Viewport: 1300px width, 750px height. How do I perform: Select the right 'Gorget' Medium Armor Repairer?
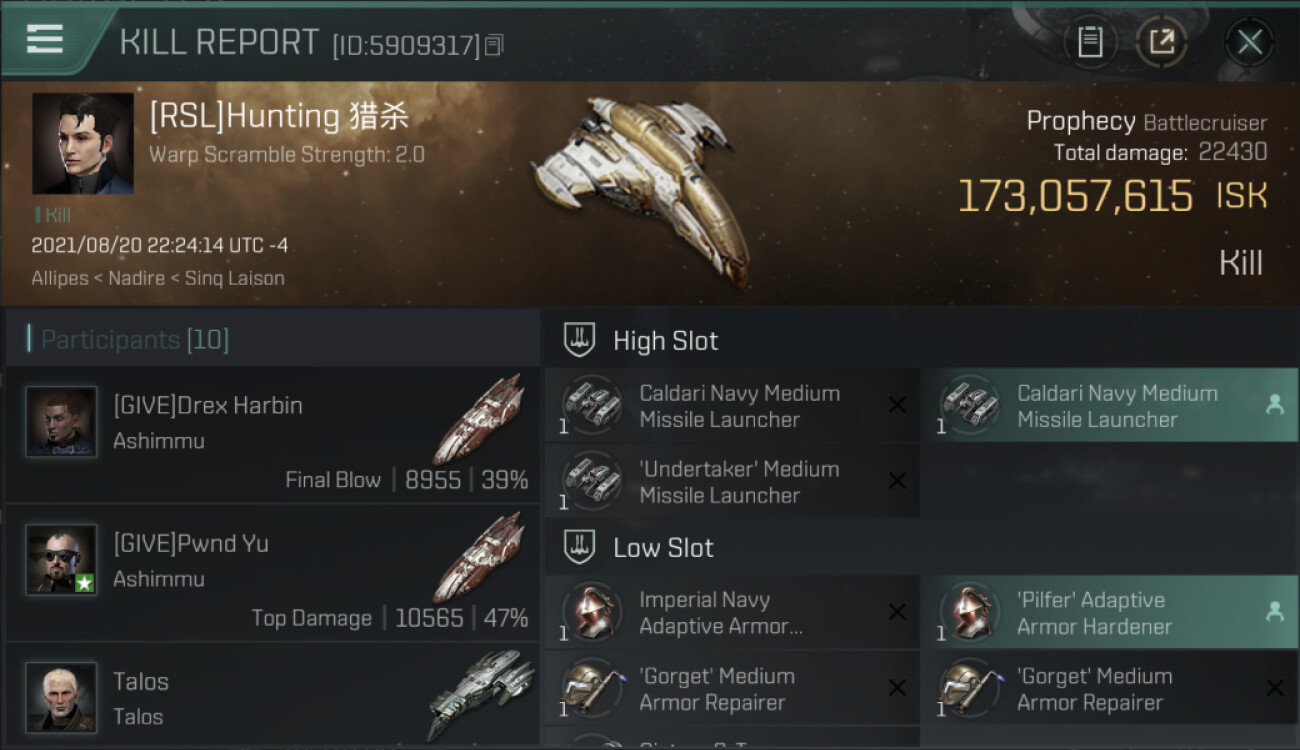click(x=1110, y=688)
